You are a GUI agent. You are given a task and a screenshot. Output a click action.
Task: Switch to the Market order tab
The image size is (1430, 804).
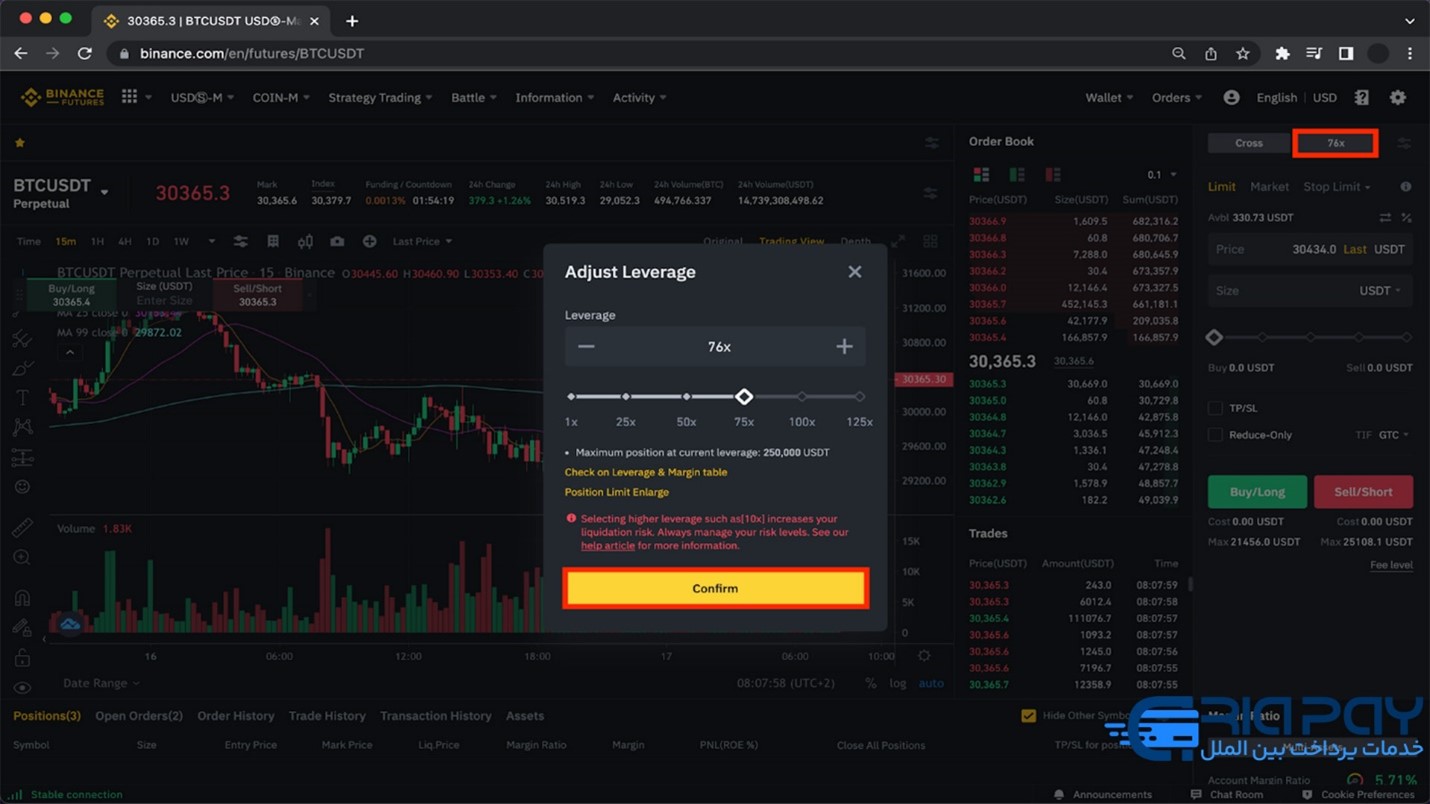click(x=1269, y=187)
